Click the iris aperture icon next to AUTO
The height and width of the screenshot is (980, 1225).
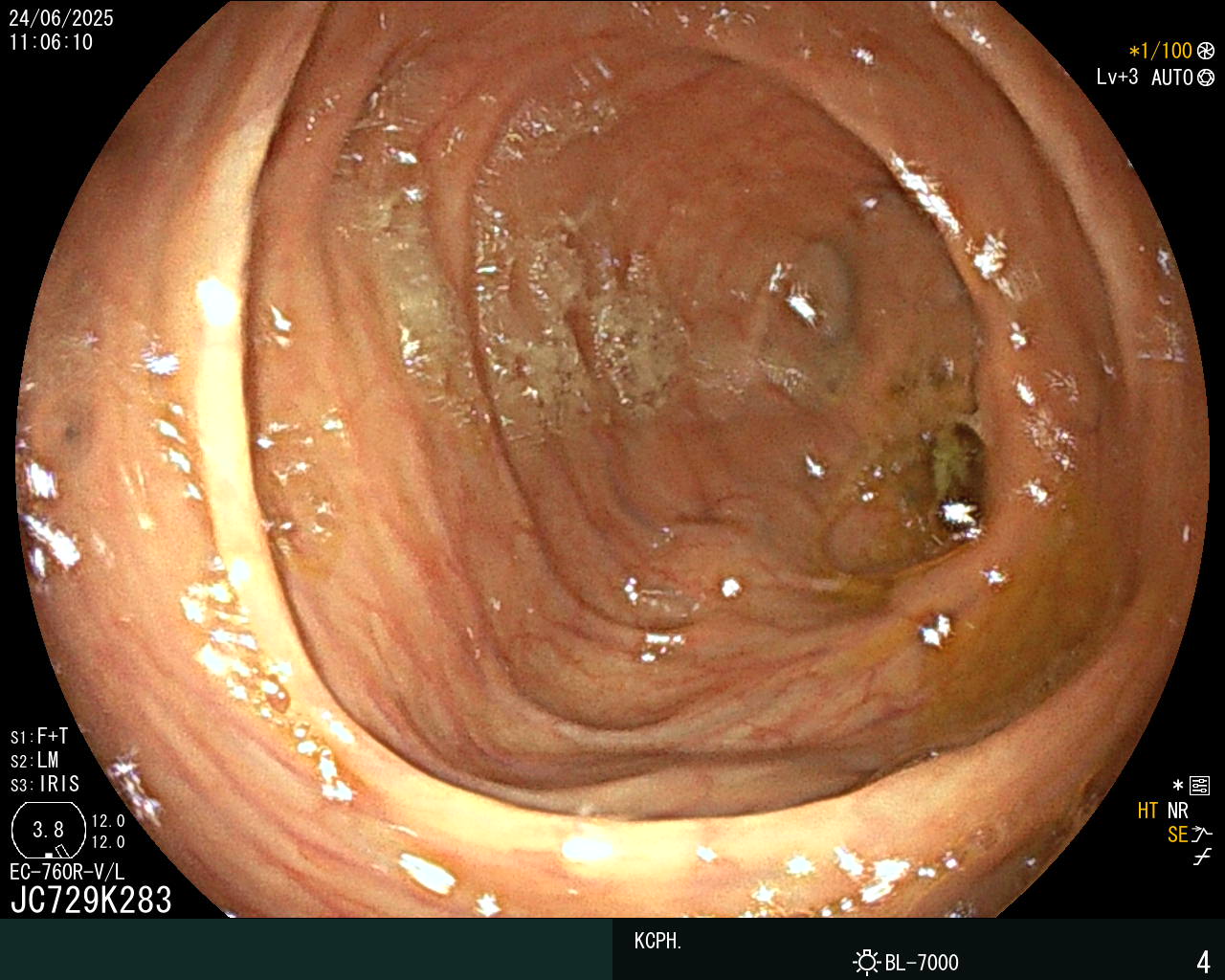[x=1205, y=78]
